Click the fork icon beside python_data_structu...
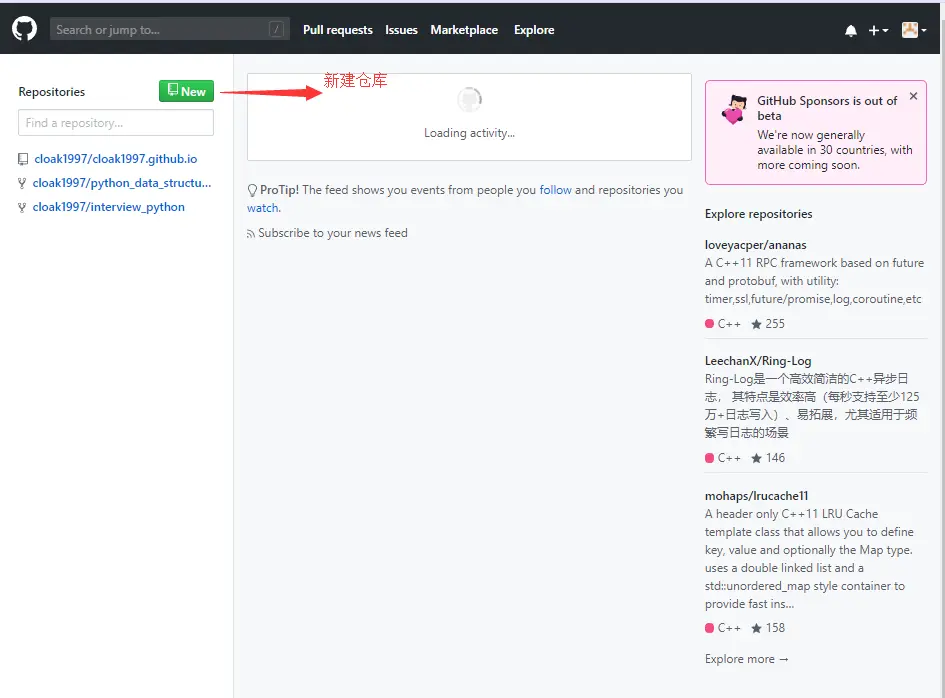Image resolution: width=945 pixels, height=698 pixels. tap(22, 183)
